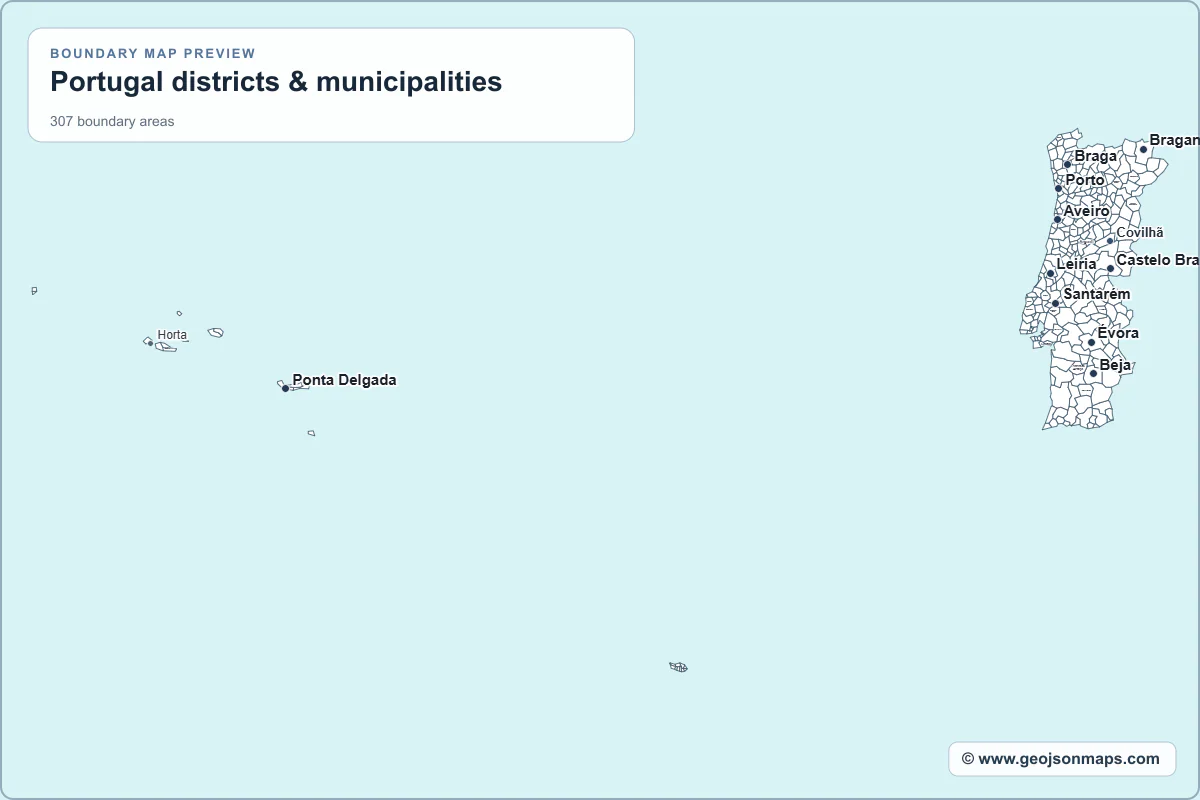Select the westernmost Azores island outline
The height and width of the screenshot is (800, 1200).
pos(34,291)
